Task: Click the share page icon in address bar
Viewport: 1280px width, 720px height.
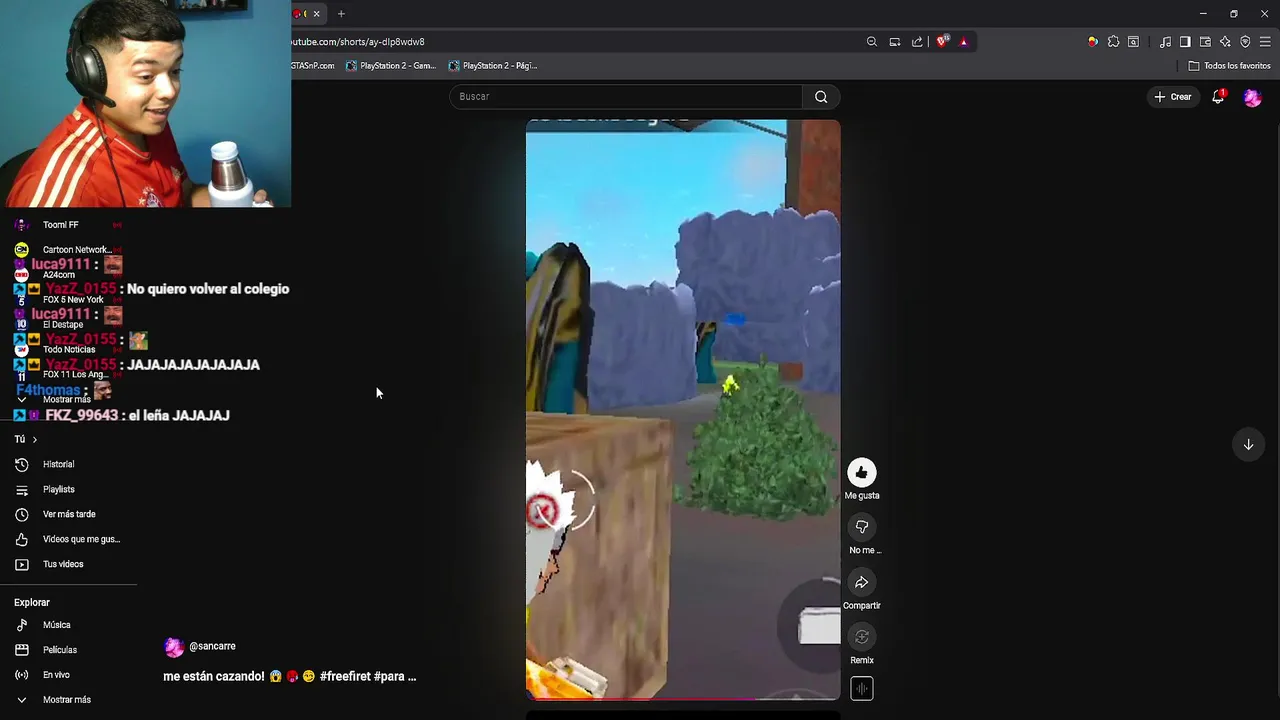Action: 917,42
